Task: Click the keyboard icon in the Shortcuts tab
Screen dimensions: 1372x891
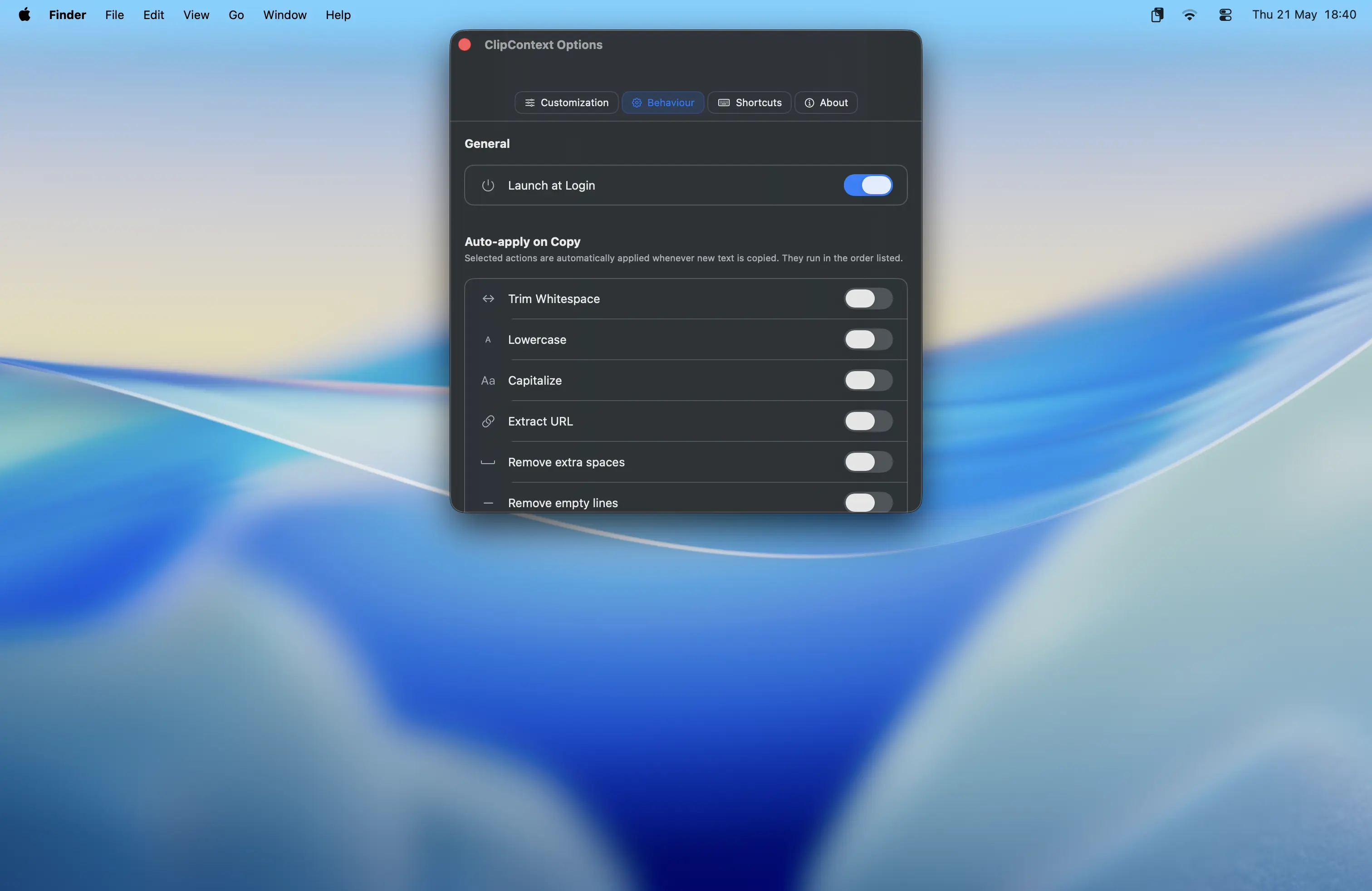Action: (724, 103)
